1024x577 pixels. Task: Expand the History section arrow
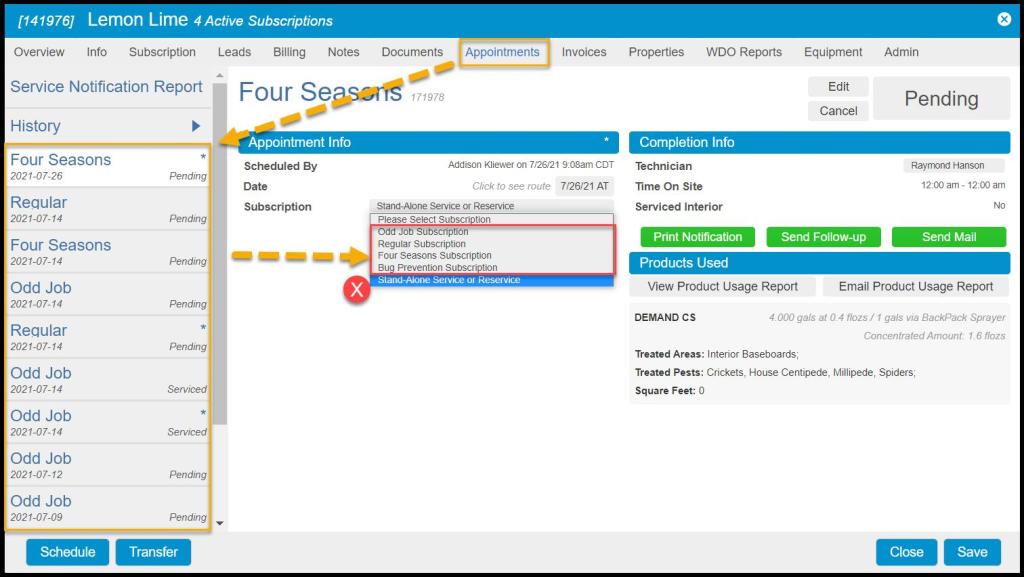click(196, 126)
